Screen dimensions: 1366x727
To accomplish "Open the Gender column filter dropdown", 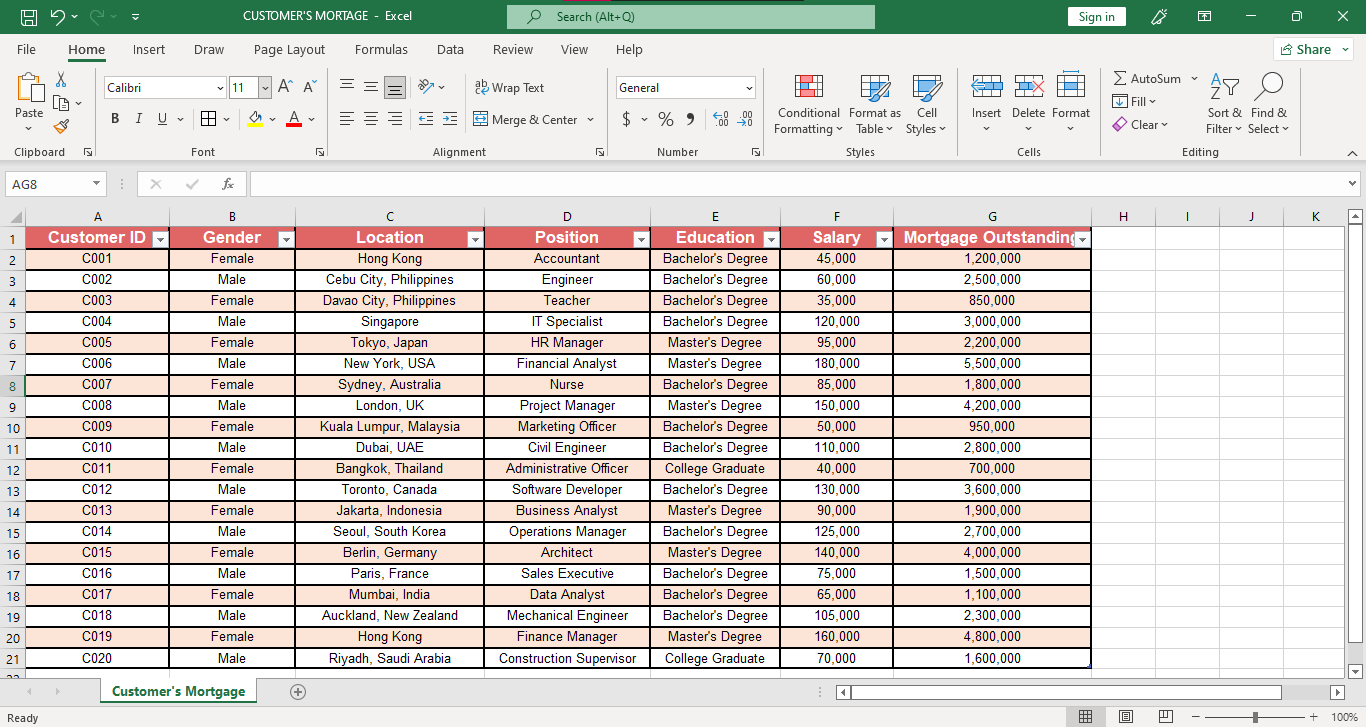I will pyautogui.click(x=285, y=239).
